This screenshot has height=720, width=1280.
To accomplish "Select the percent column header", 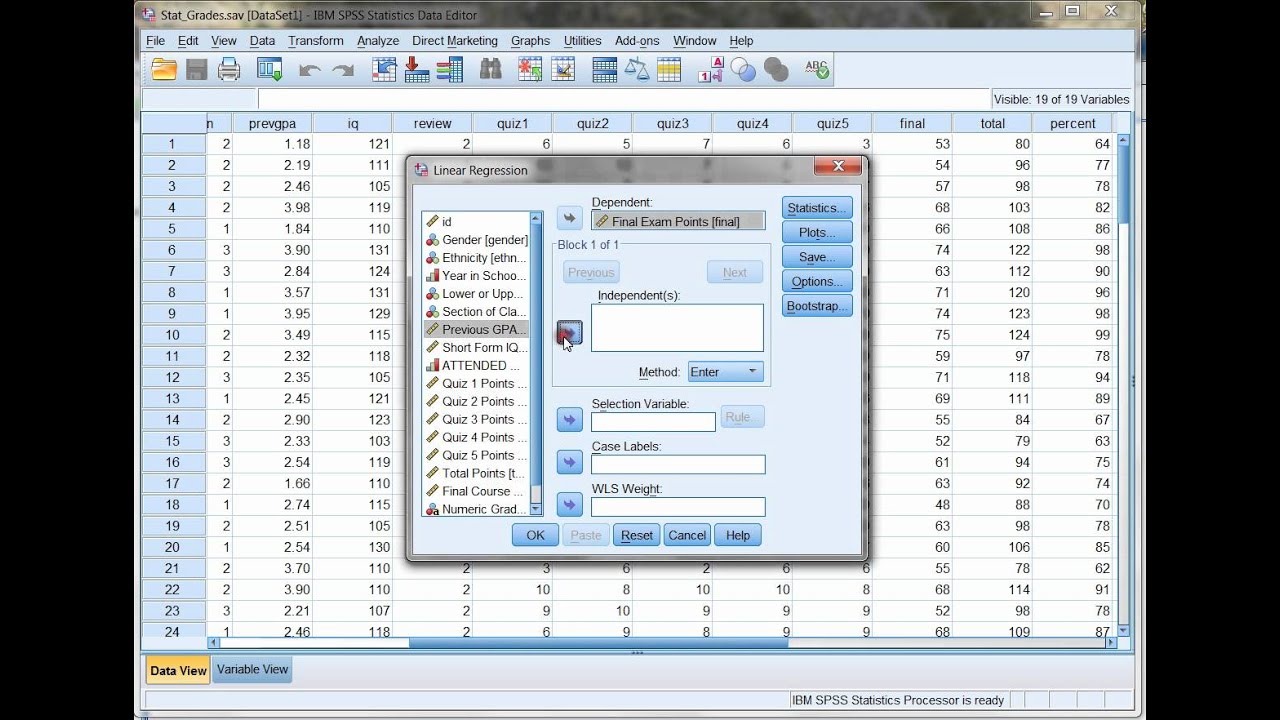I will [x=1072, y=123].
